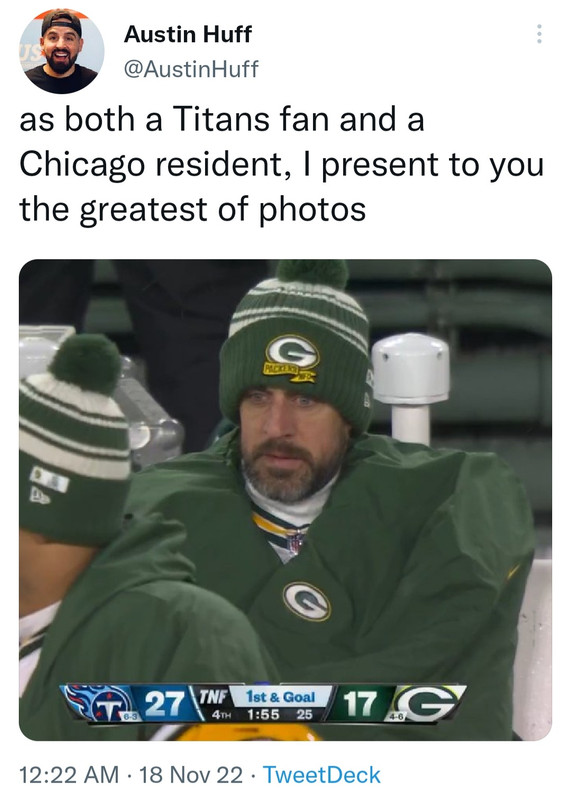Screen dimensions: 571x800
Task: Click the Packers score of 17
Action: [359, 704]
